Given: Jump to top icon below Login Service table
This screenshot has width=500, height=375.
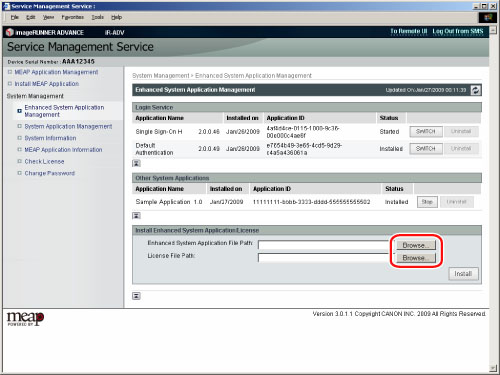Looking at the screenshot, I should coord(136,163).
